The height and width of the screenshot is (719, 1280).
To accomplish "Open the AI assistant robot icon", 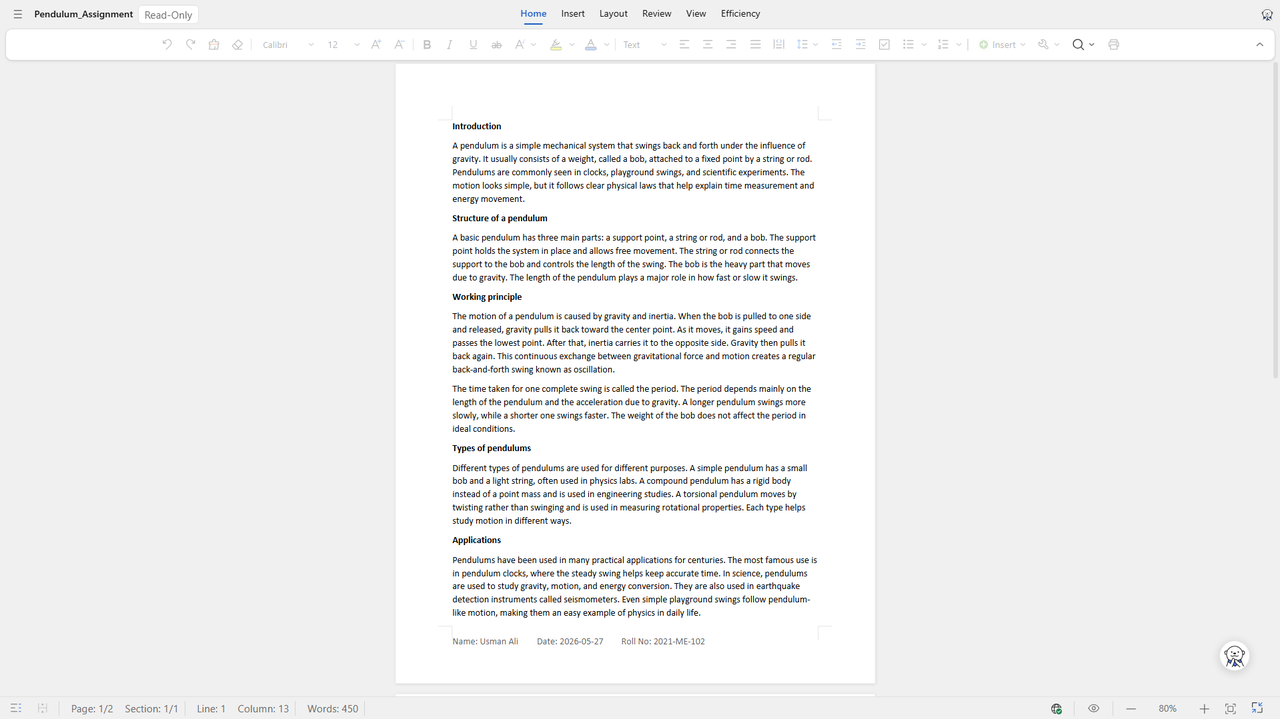I will click(x=1235, y=656).
